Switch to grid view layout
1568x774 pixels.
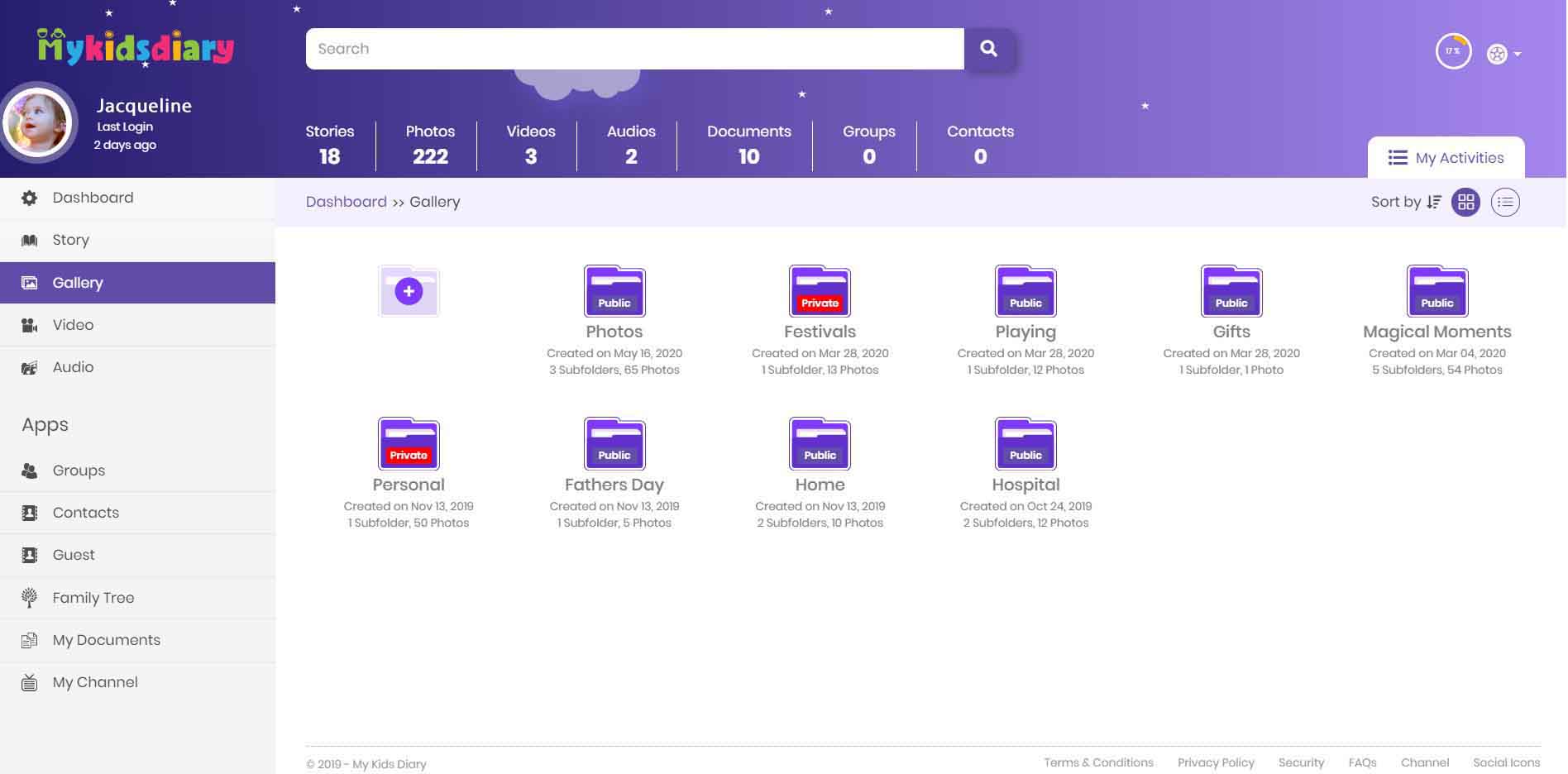pos(1465,202)
